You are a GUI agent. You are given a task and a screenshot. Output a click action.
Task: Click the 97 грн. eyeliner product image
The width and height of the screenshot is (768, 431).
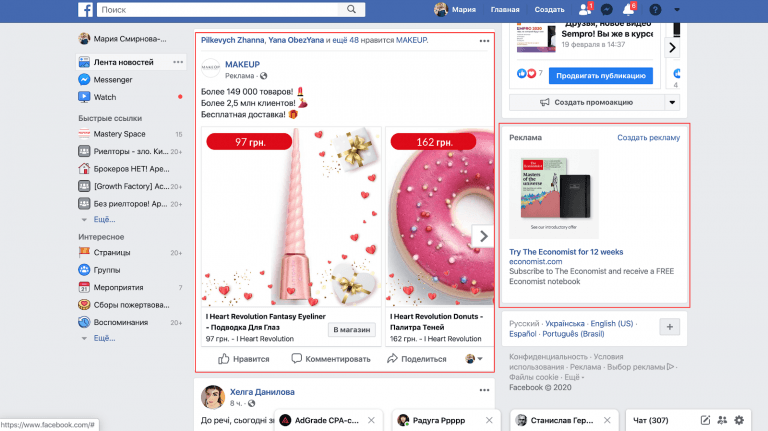click(x=291, y=216)
